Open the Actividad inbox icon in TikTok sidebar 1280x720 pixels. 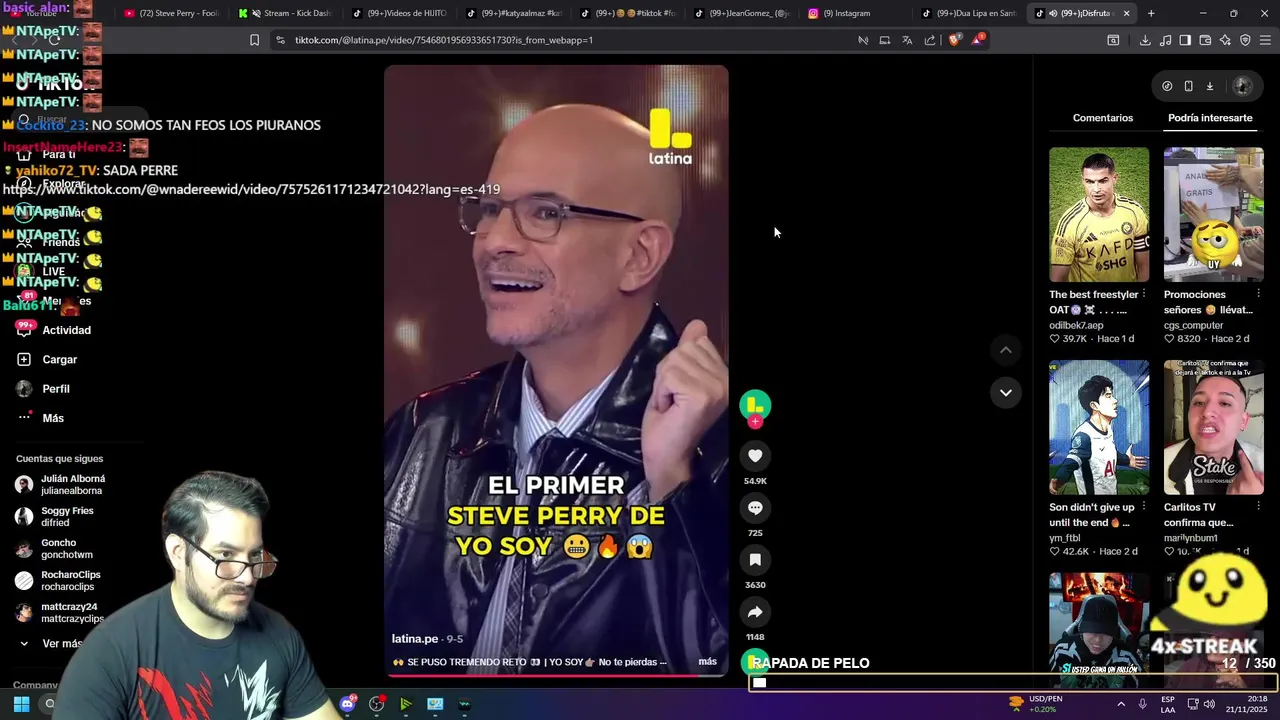(24, 330)
